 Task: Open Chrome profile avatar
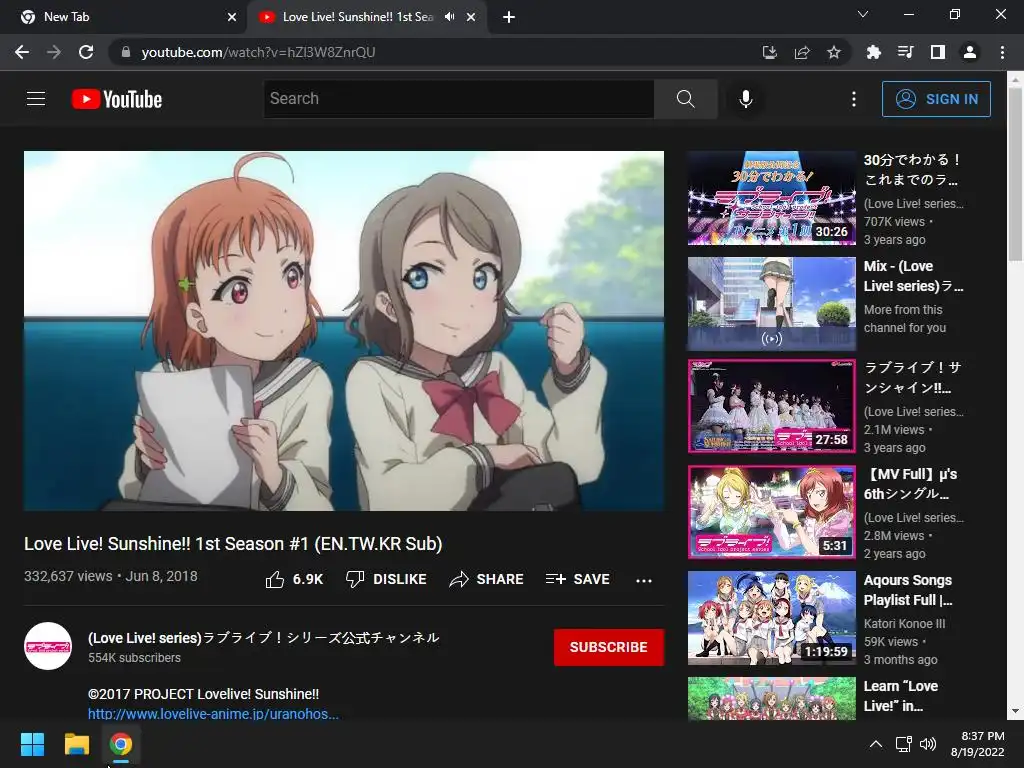point(970,52)
